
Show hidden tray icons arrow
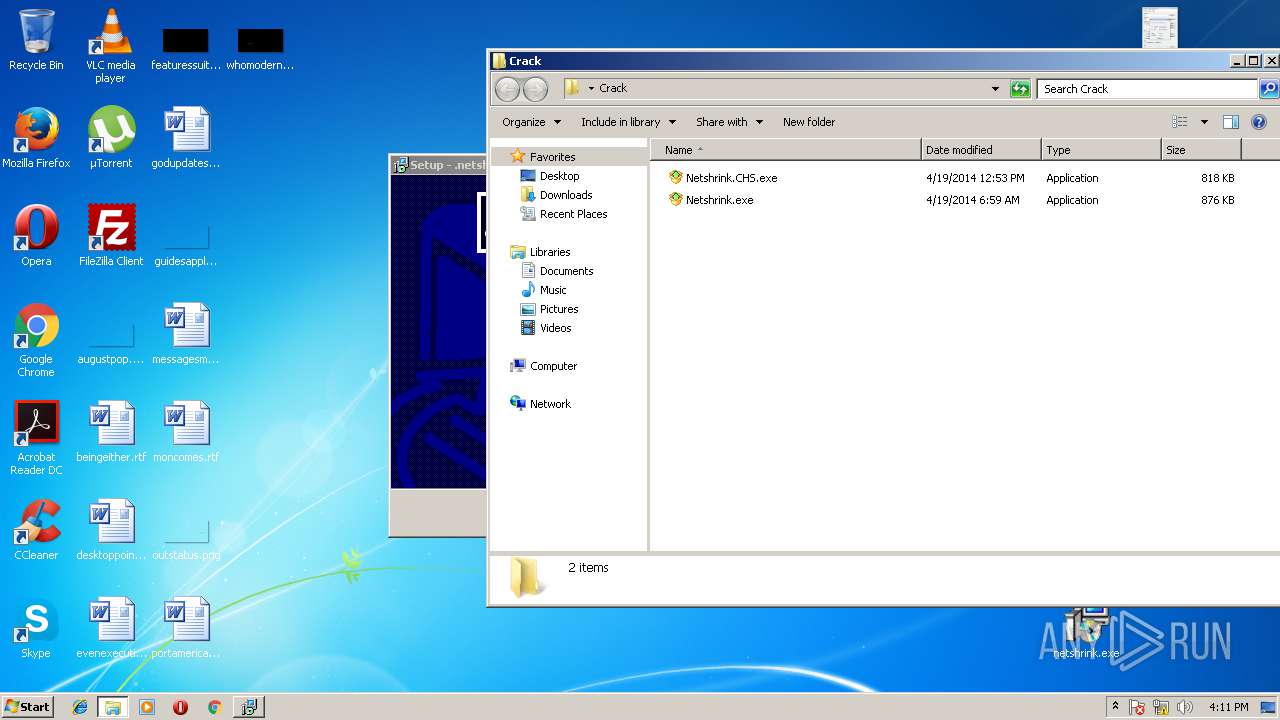pos(1115,707)
